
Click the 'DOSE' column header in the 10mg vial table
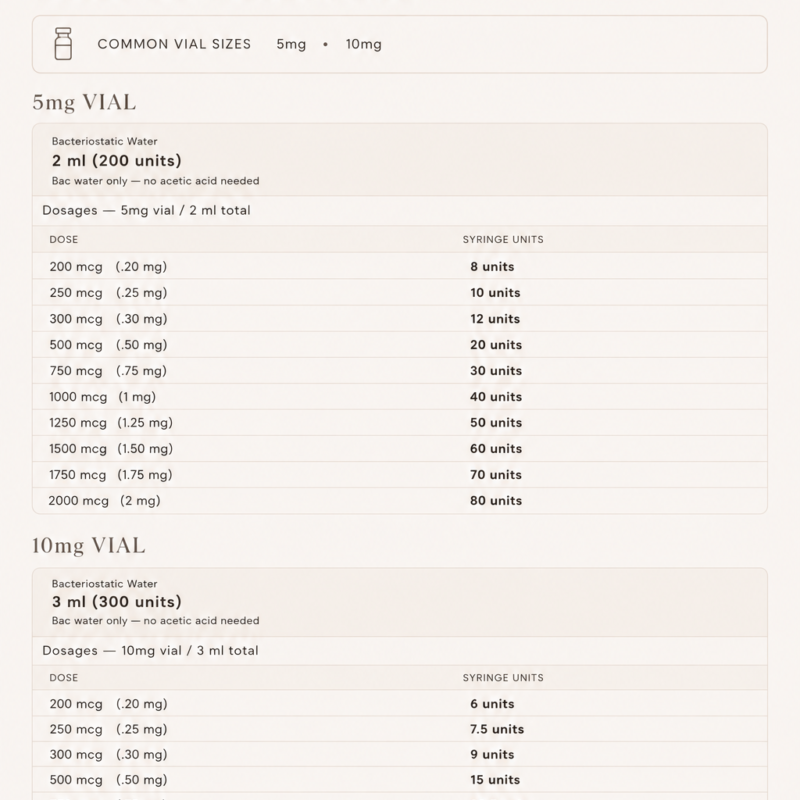[64, 678]
